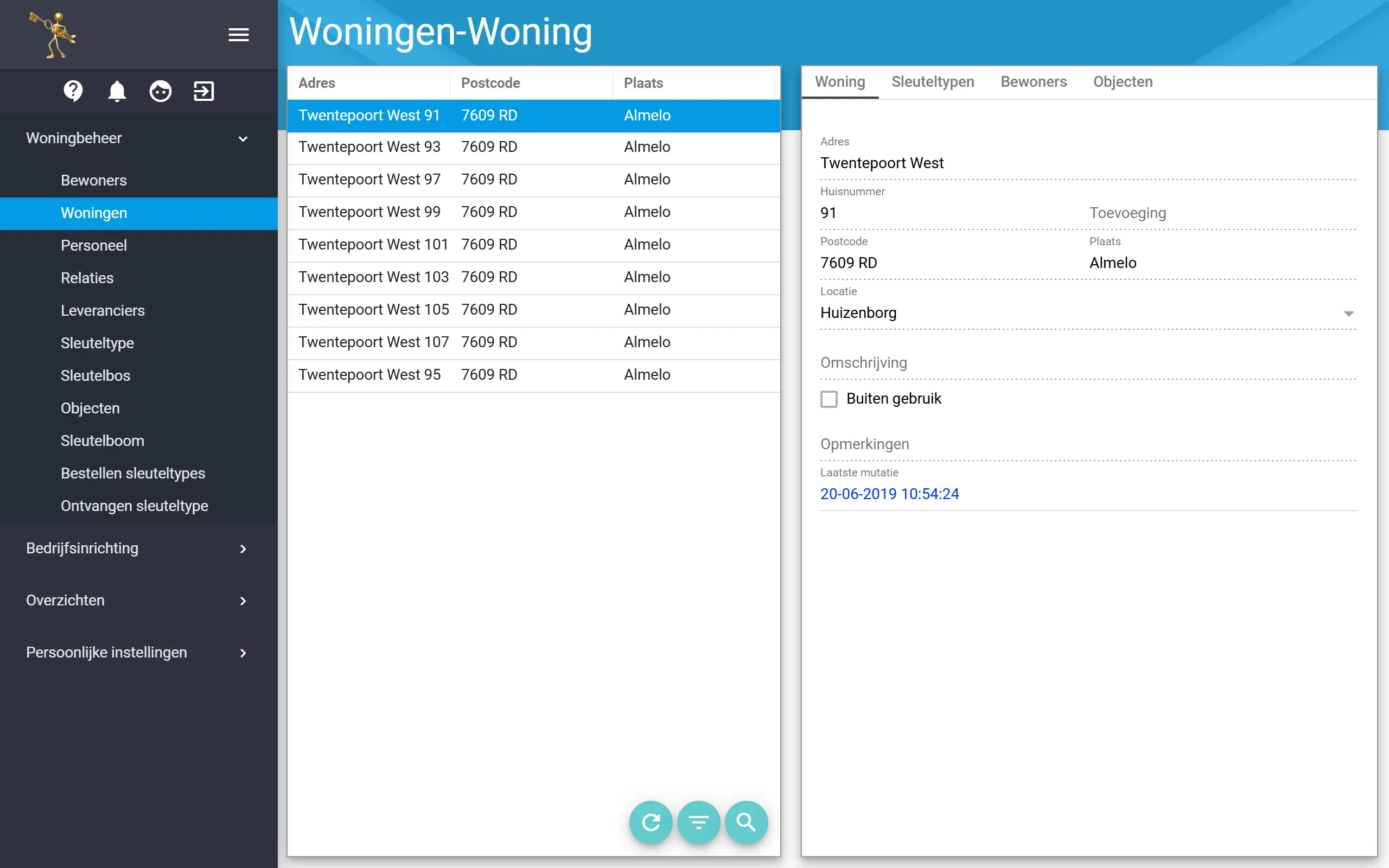The width and height of the screenshot is (1389, 868).
Task: Switch to the Bewoners tab
Action: [x=1034, y=81]
